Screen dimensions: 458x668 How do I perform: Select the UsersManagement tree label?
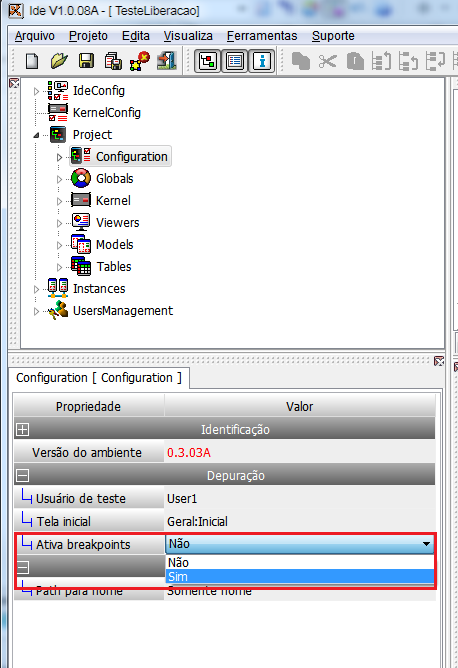(123, 311)
